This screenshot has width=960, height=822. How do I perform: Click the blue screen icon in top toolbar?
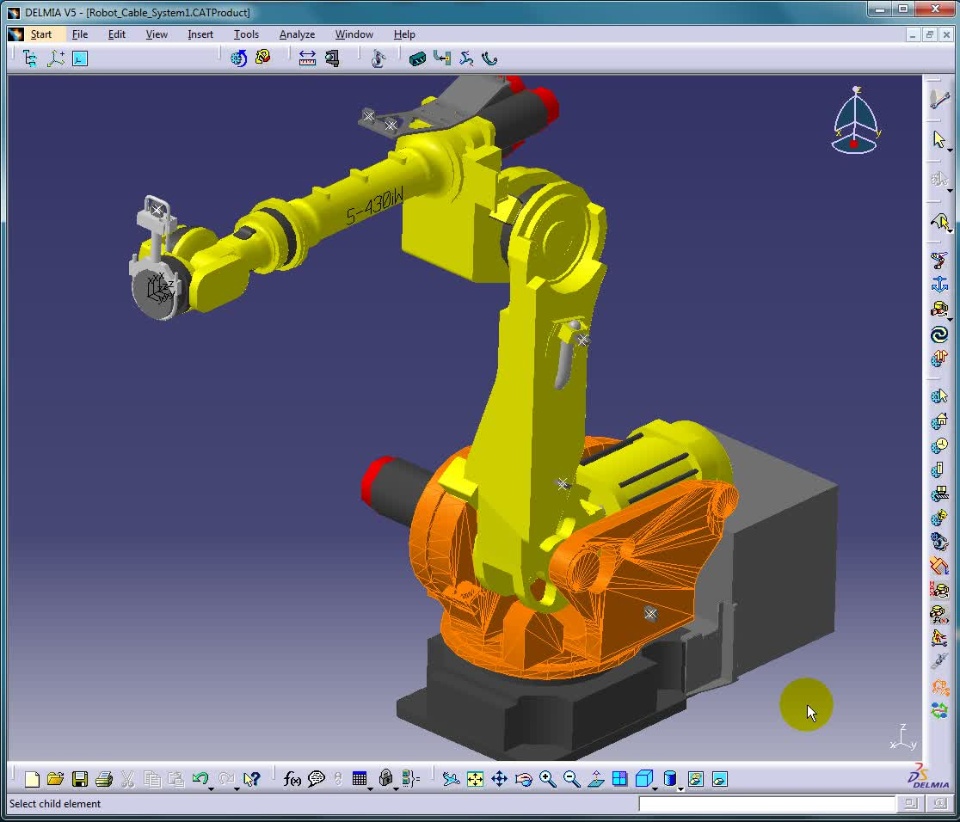[80, 58]
